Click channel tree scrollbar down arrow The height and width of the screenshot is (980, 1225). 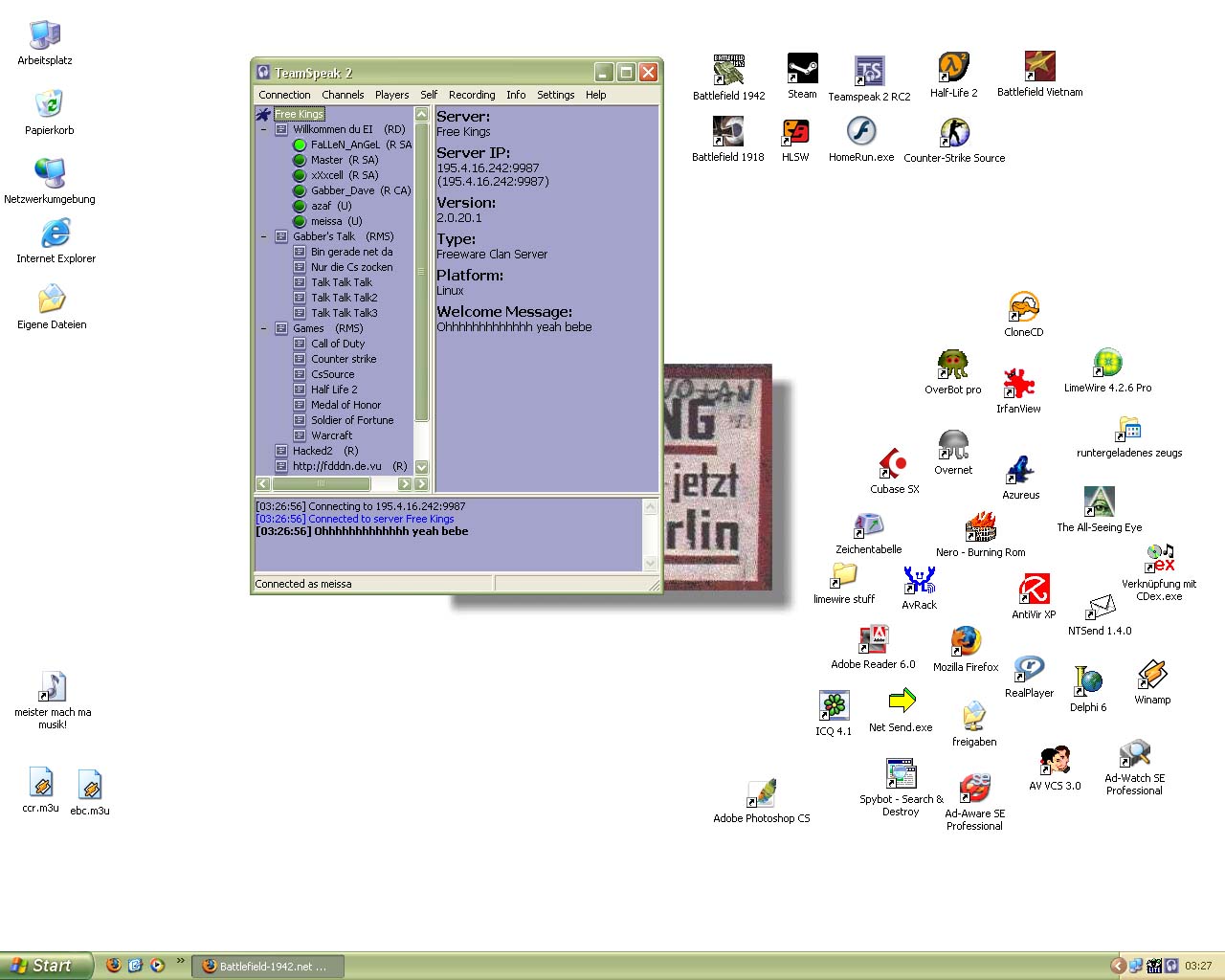click(x=421, y=467)
